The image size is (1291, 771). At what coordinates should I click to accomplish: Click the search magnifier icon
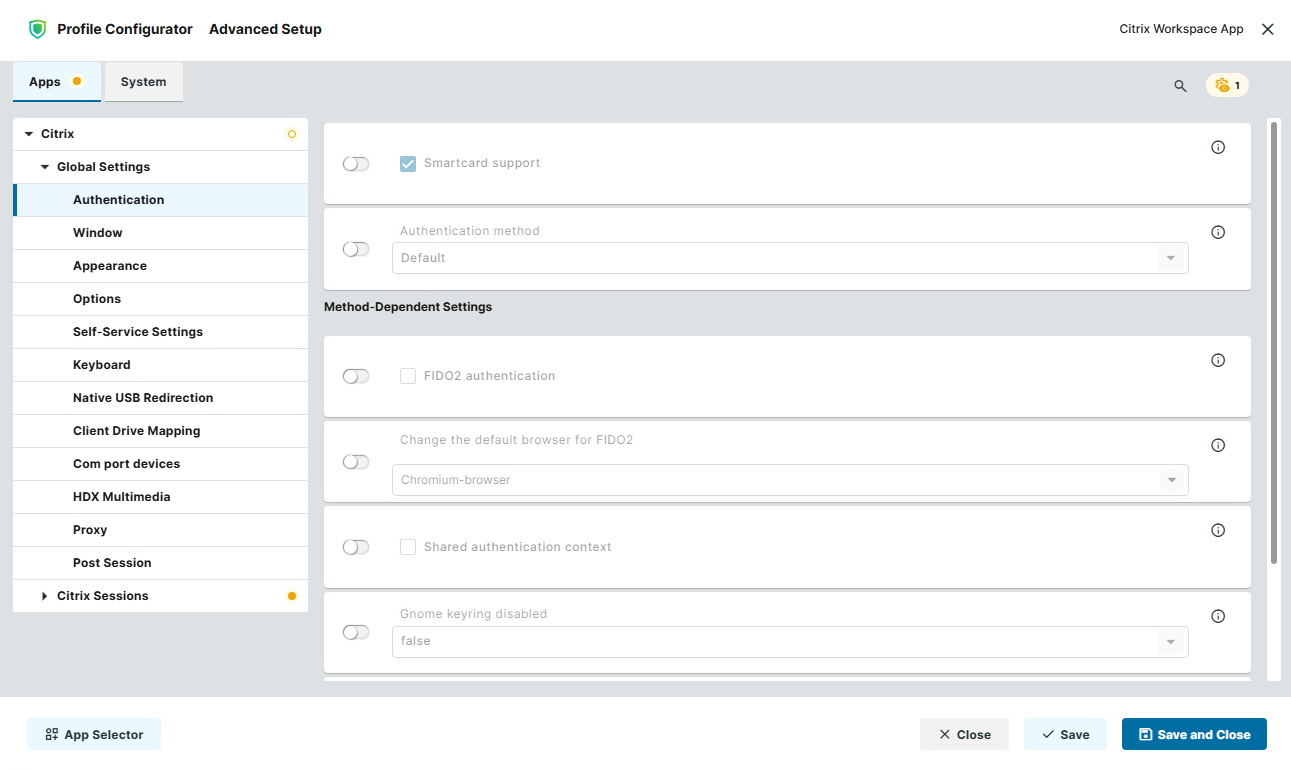tap(1180, 86)
